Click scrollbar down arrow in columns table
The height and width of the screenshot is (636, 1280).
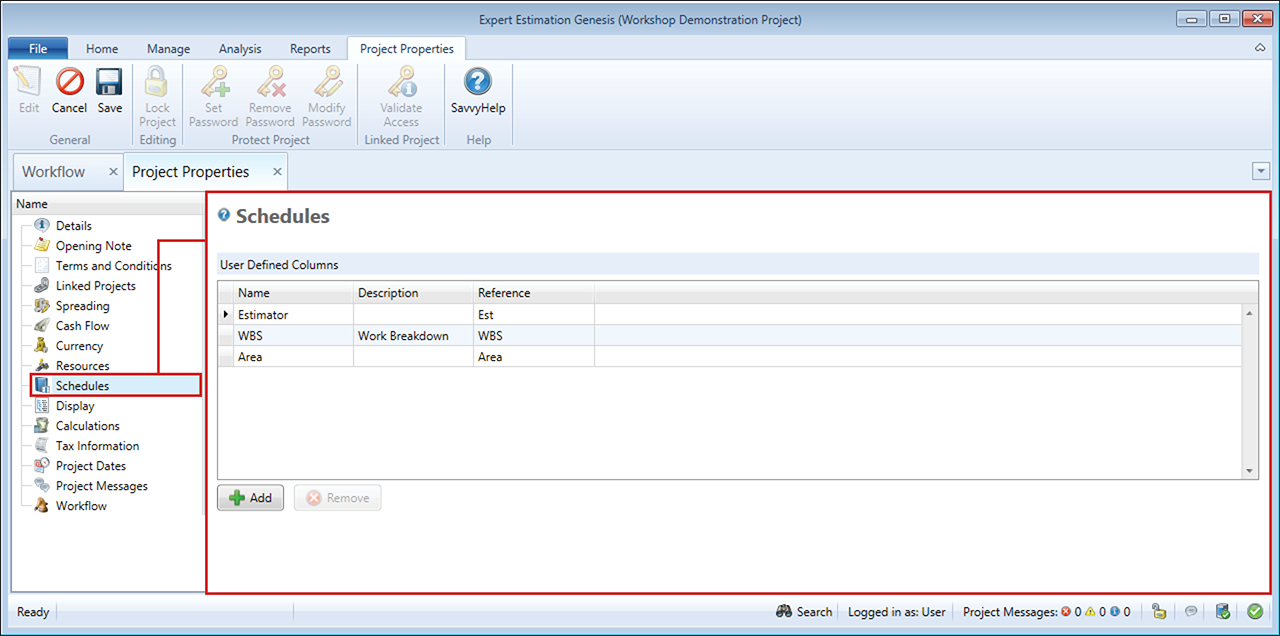pyautogui.click(x=1249, y=471)
